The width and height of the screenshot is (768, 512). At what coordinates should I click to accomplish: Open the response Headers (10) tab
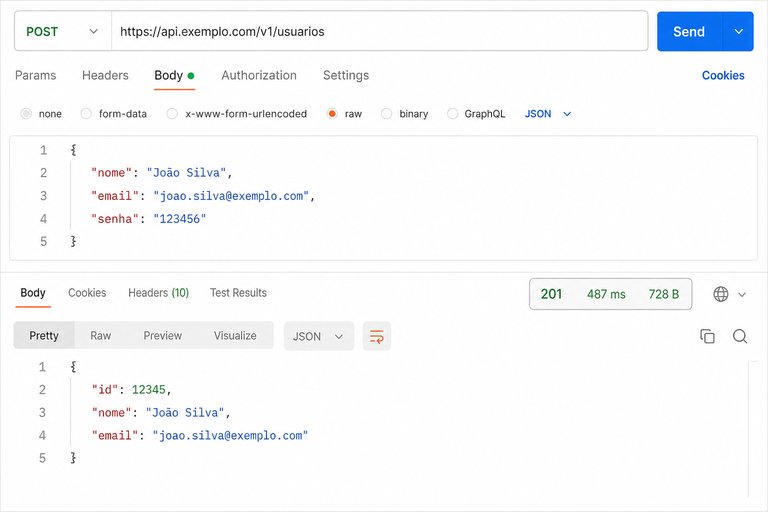click(x=158, y=293)
